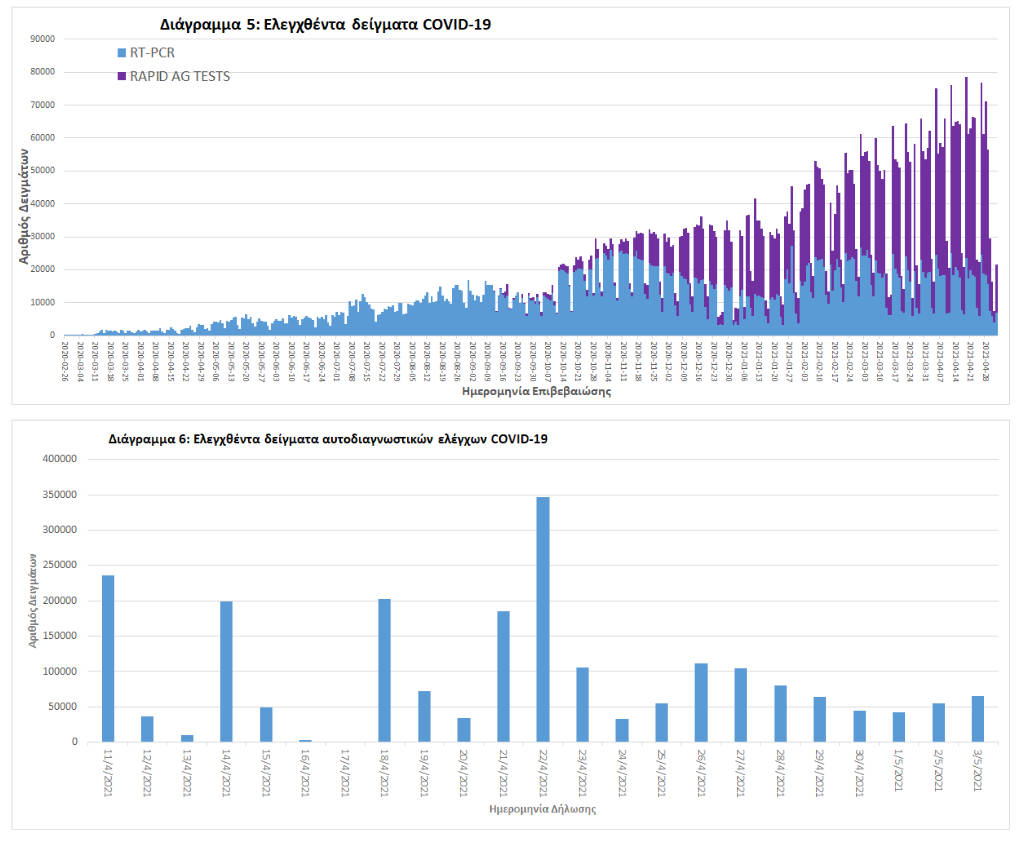Select the 18/4/2021 bar

pyautogui.click(x=385, y=670)
